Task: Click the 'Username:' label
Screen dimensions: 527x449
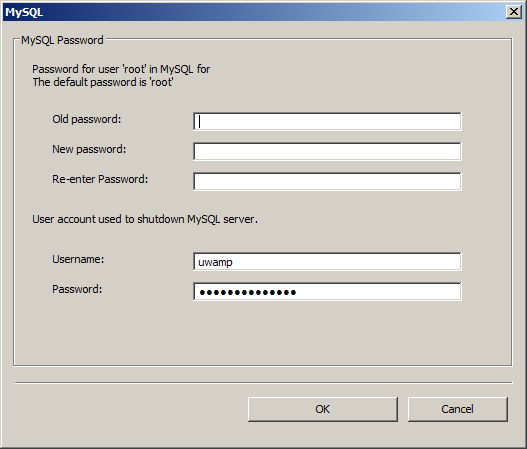Action: coord(78,259)
